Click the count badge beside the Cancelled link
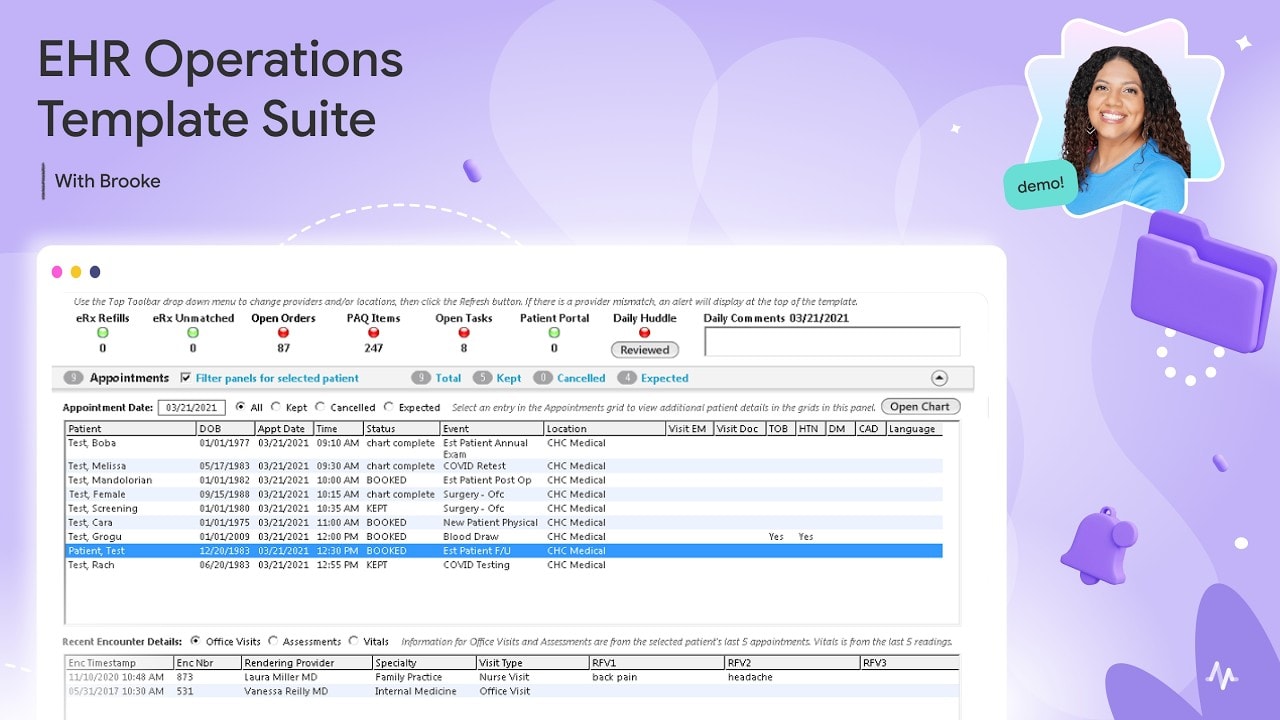This screenshot has height=720, width=1280. pyautogui.click(x=543, y=378)
